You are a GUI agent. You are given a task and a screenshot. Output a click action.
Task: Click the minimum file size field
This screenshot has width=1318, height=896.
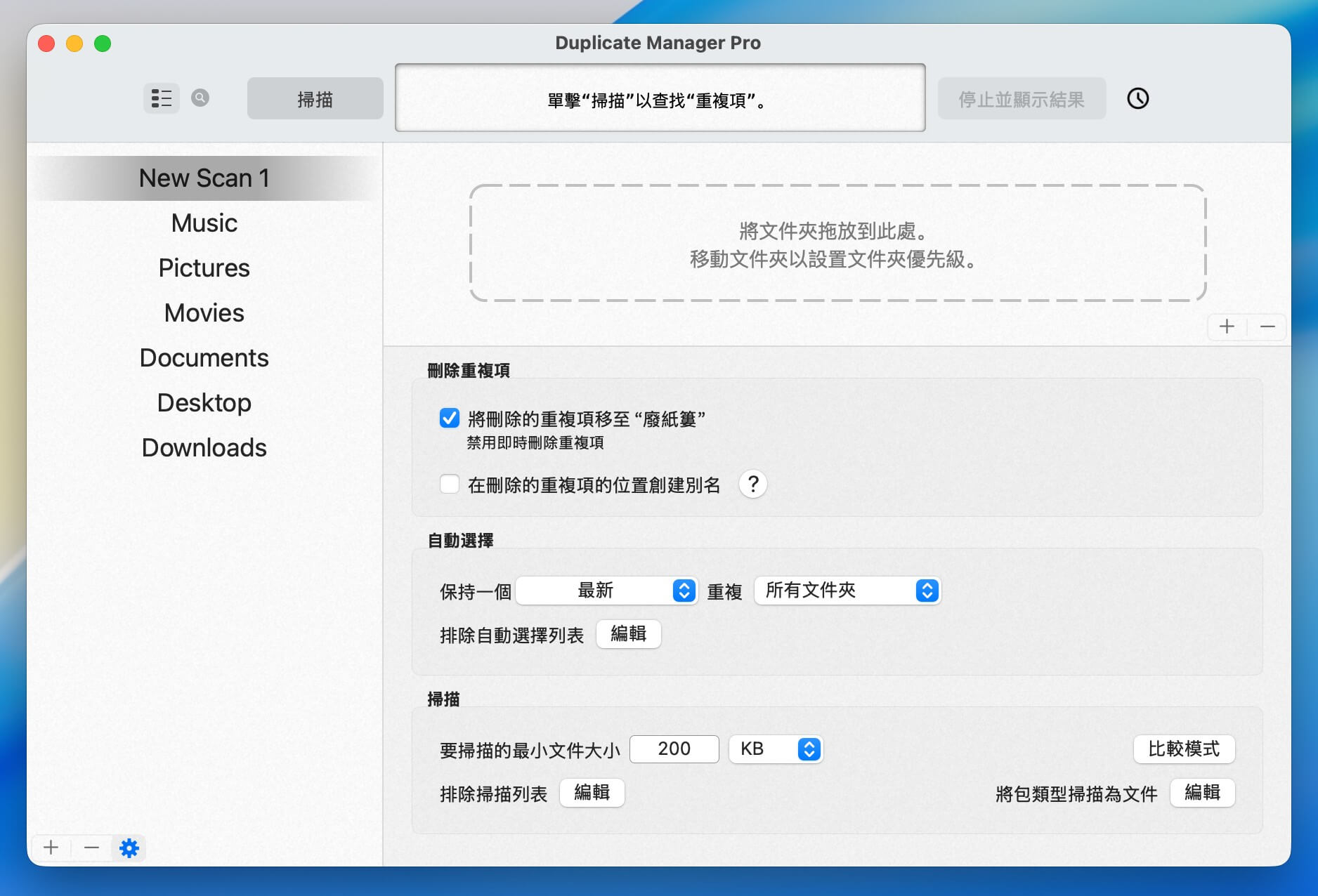click(674, 749)
